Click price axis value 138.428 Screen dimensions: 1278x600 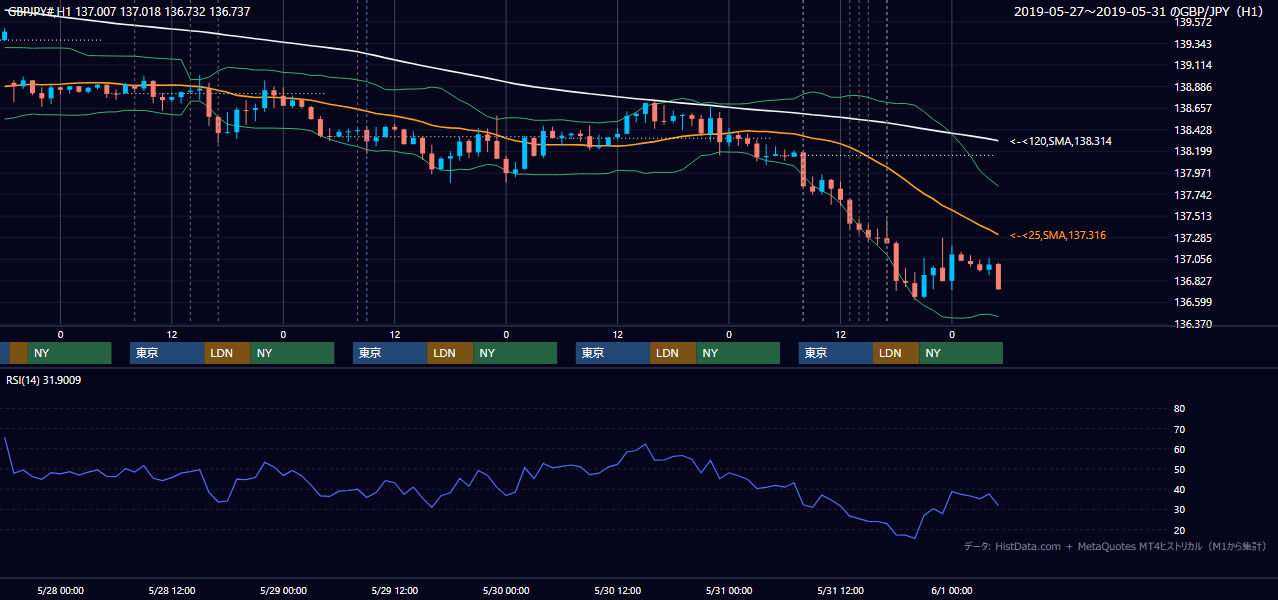pyautogui.click(x=1193, y=130)
